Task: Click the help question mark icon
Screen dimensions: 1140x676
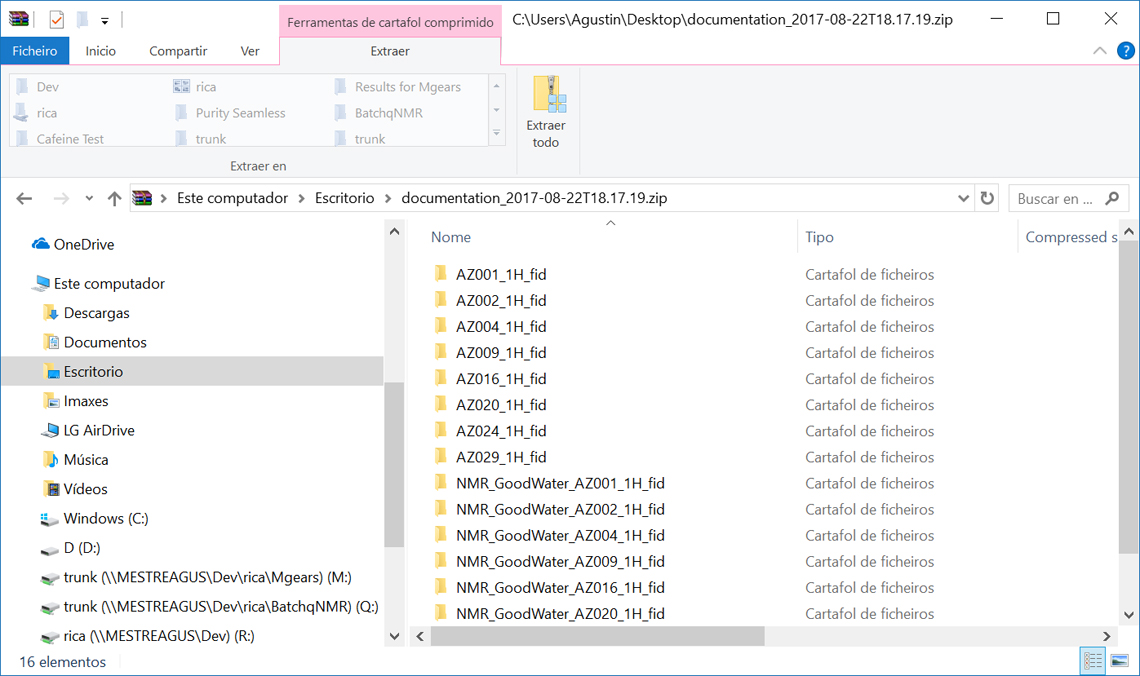Action: (x=1125, y=51)
